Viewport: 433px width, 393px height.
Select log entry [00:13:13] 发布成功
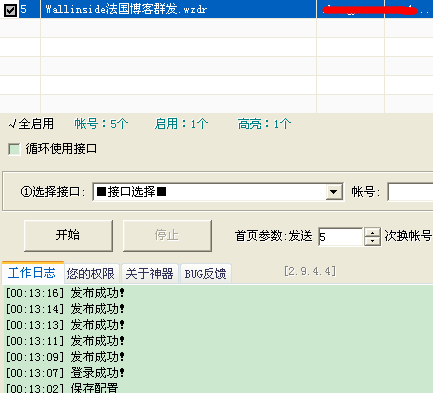tap(65, 325)
